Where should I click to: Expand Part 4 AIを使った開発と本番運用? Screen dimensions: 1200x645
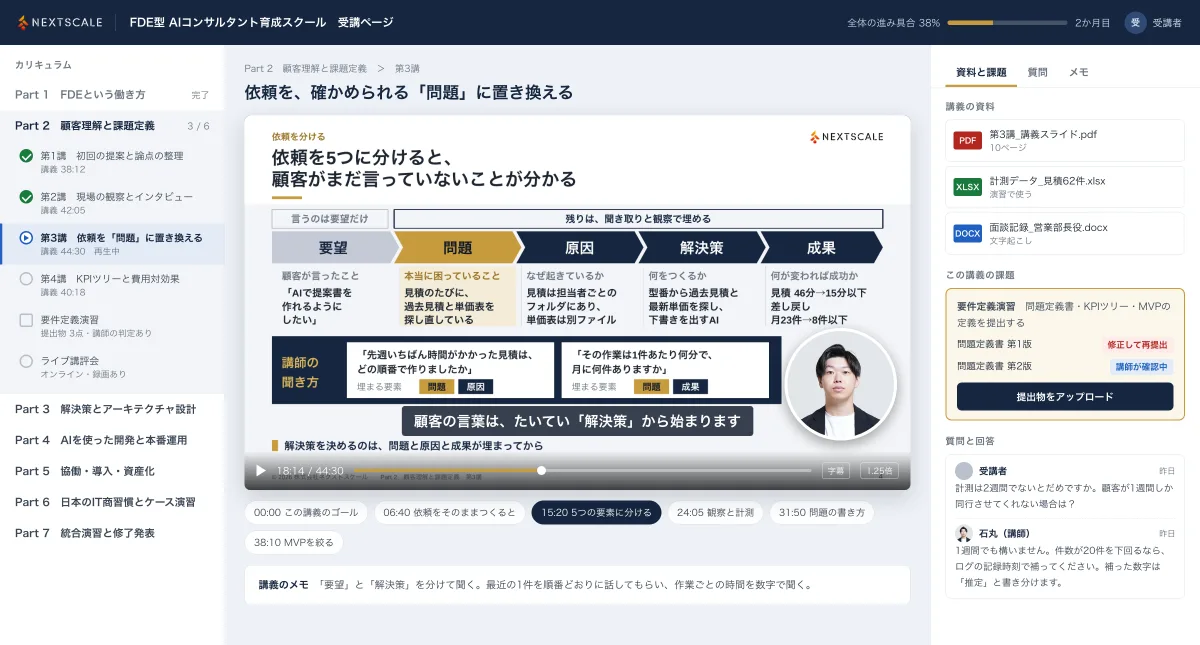(112, 440)
